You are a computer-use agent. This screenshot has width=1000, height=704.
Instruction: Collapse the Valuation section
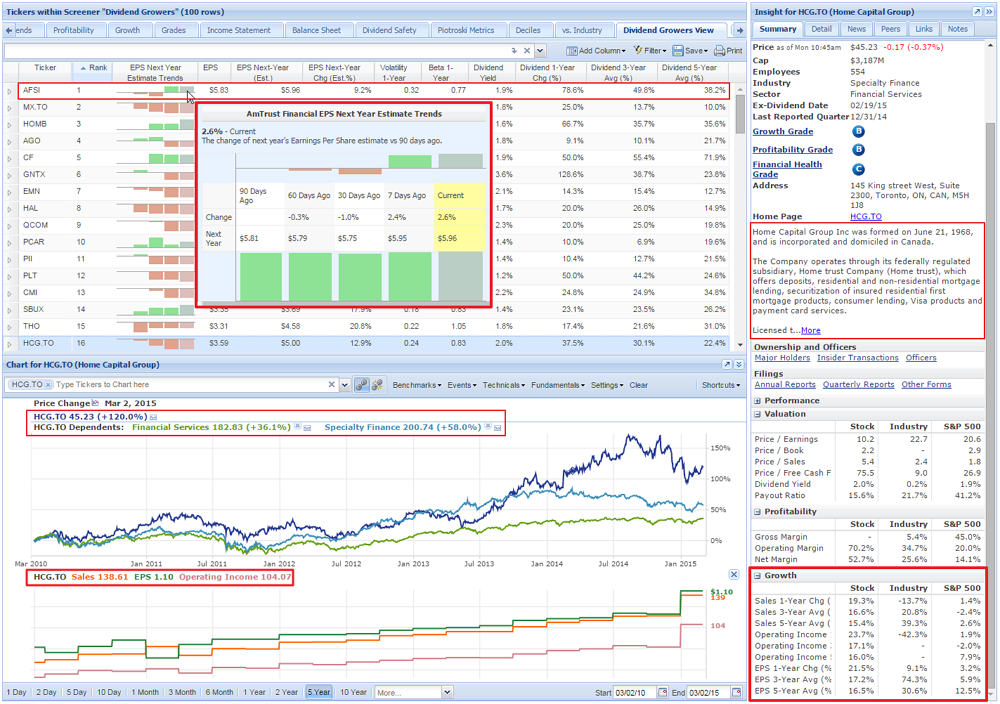click(758, 414)
